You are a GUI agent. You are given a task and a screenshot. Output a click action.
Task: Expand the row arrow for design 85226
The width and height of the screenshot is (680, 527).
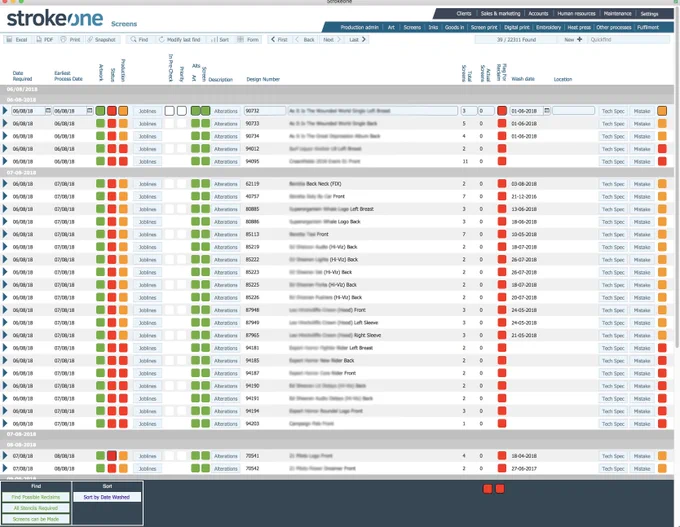tap(5, 297)
